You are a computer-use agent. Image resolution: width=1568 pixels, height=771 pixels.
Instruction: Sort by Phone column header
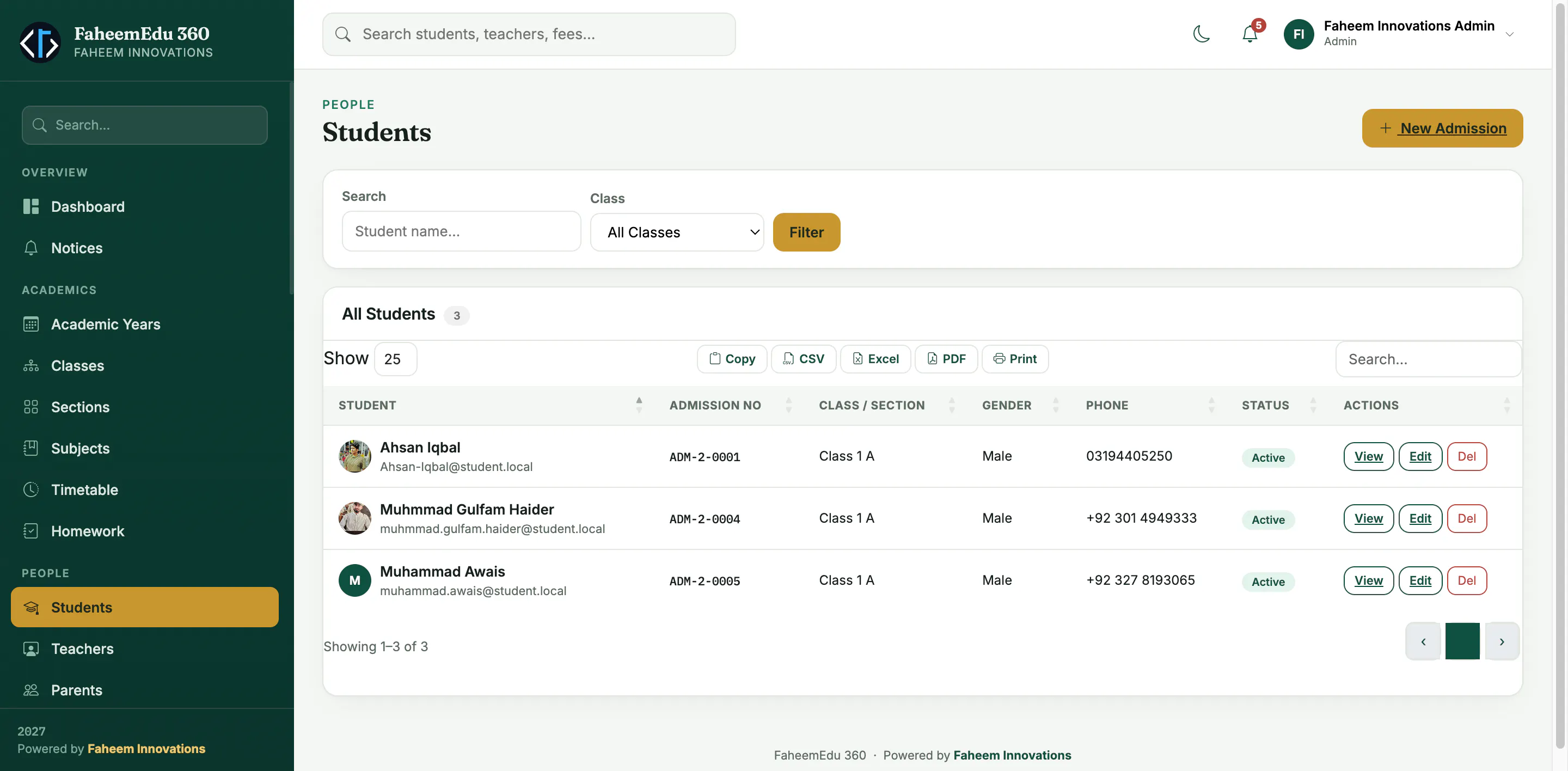pos(1149,406)
